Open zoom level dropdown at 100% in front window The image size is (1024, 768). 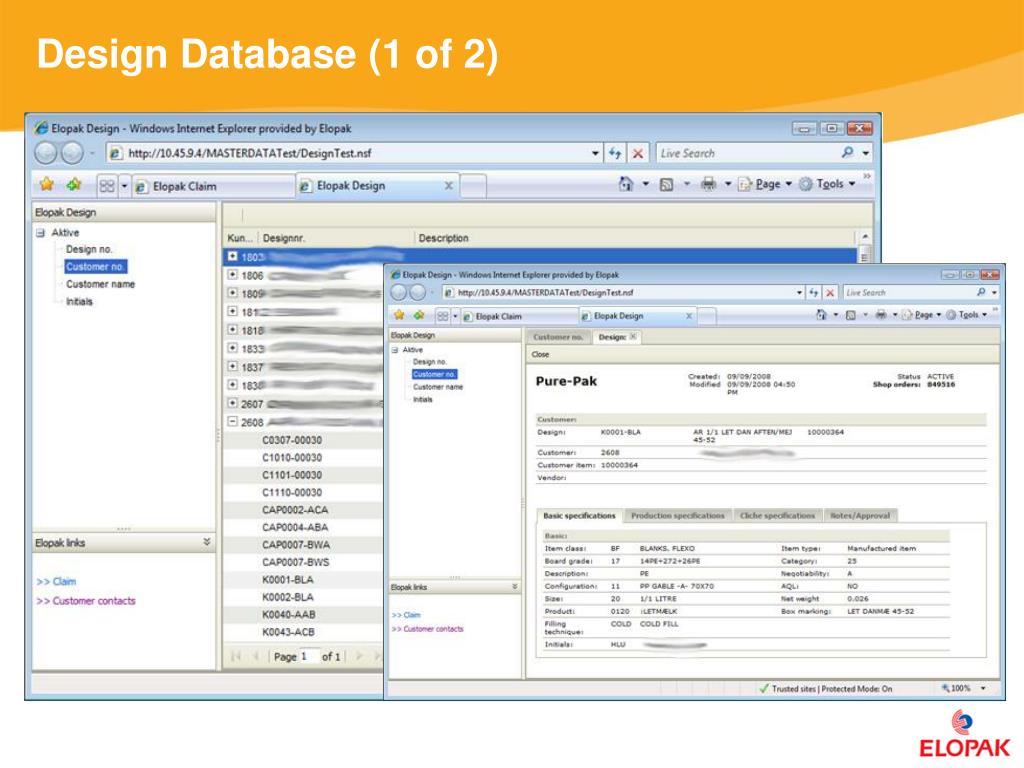[x=983, y=688]
